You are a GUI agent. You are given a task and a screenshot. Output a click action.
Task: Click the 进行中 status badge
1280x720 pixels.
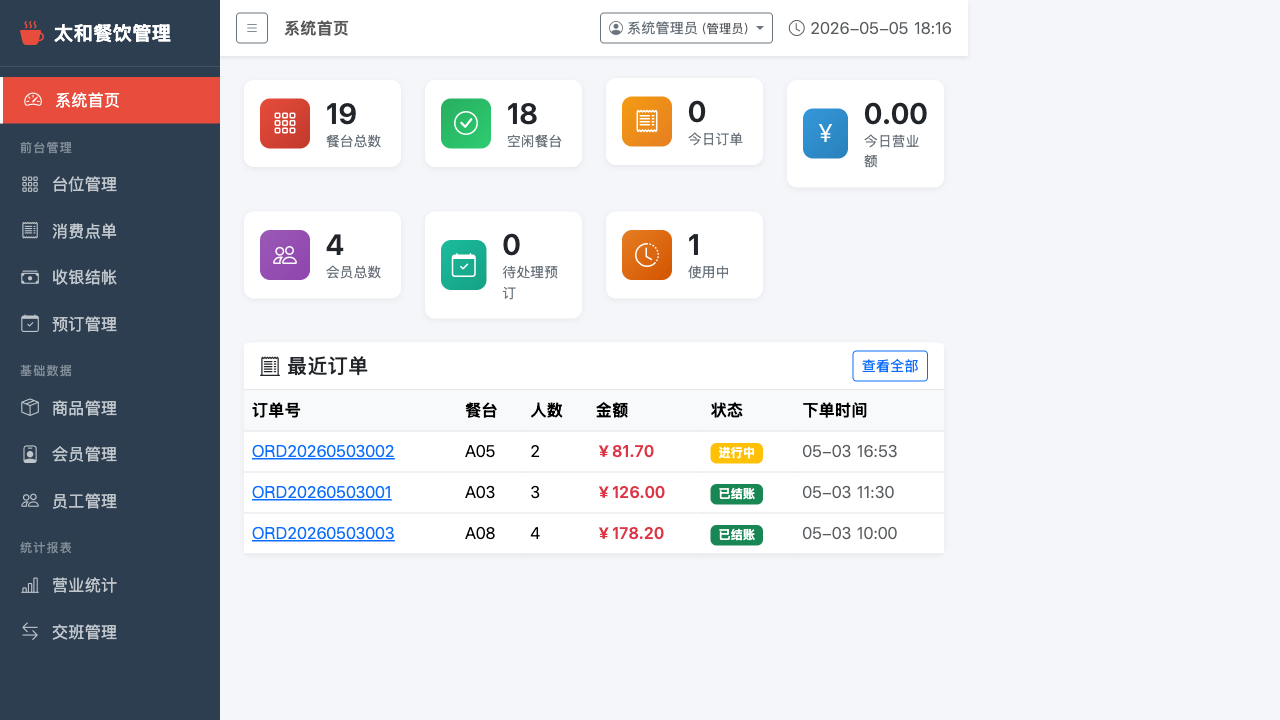(x=737, y=453)
